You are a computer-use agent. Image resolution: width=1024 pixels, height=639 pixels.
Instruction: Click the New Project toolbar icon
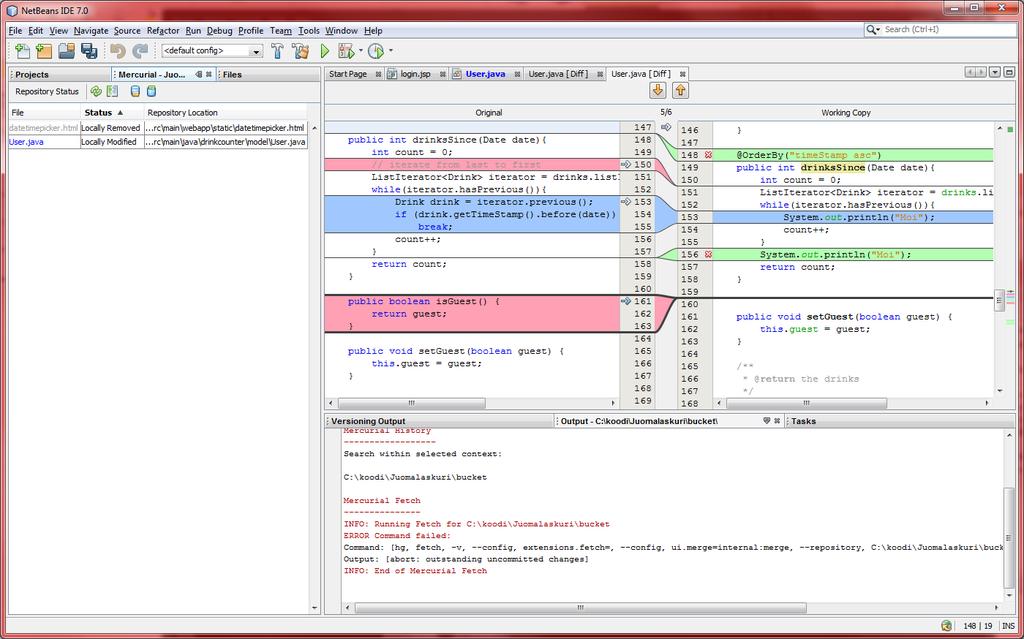44,51
